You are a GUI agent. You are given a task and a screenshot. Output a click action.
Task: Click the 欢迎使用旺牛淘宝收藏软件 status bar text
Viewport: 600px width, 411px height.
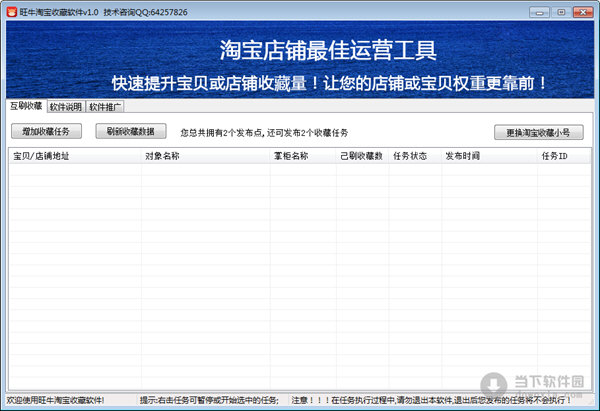pos(55,400)
